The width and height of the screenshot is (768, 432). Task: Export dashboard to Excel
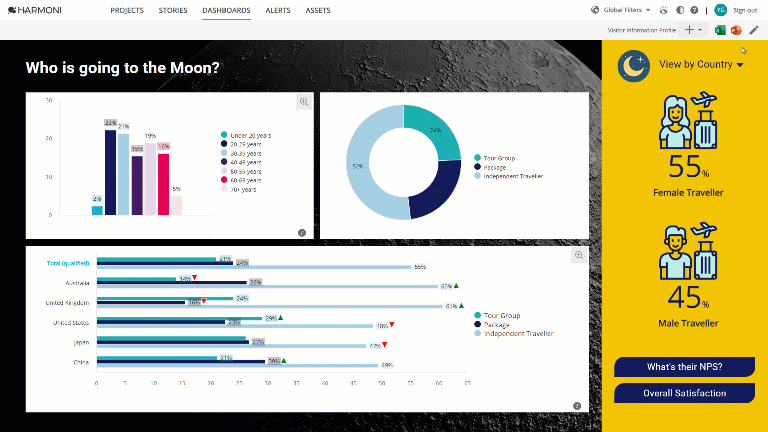click(720, 30)
